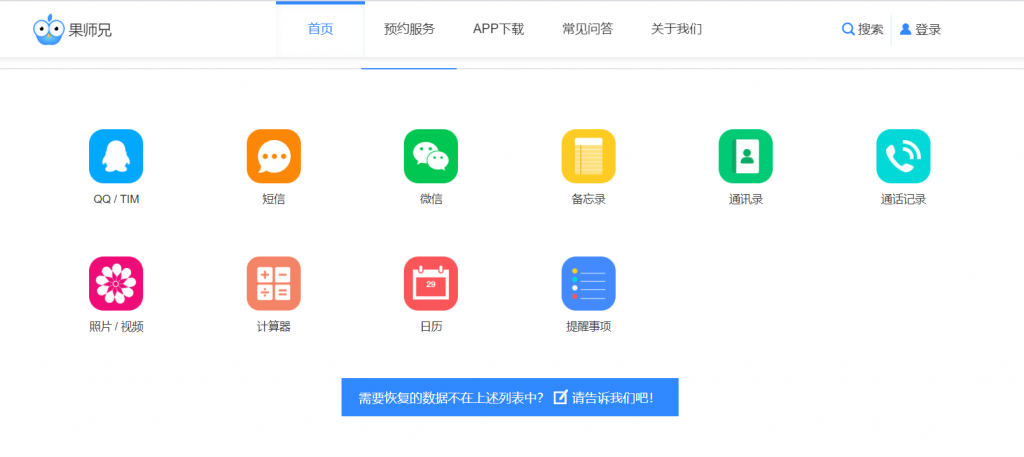Click the 通话记录 label text
Image resolution: width=1024 pixels, height=457 pixels.
(903, 200)
